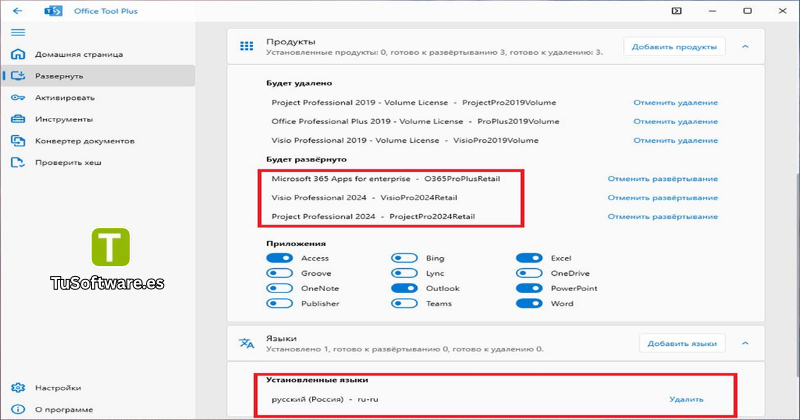Click the Office Tool Plus window title

pos(106,11)
